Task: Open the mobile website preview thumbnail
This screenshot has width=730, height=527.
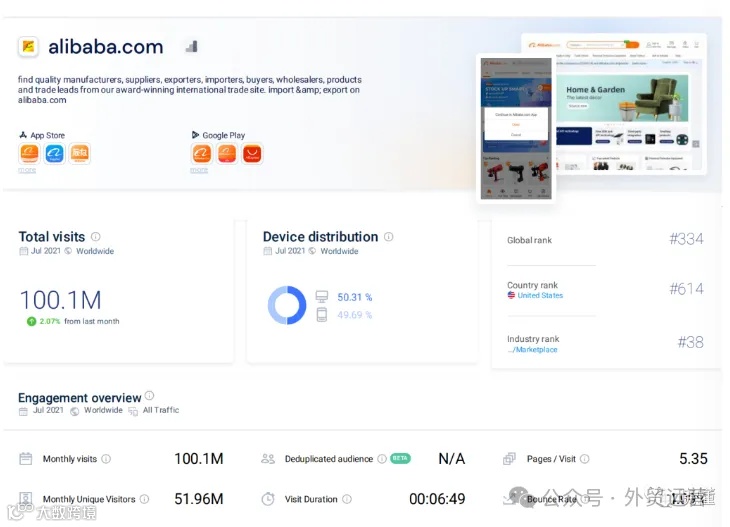Action: tap(516, 128)
